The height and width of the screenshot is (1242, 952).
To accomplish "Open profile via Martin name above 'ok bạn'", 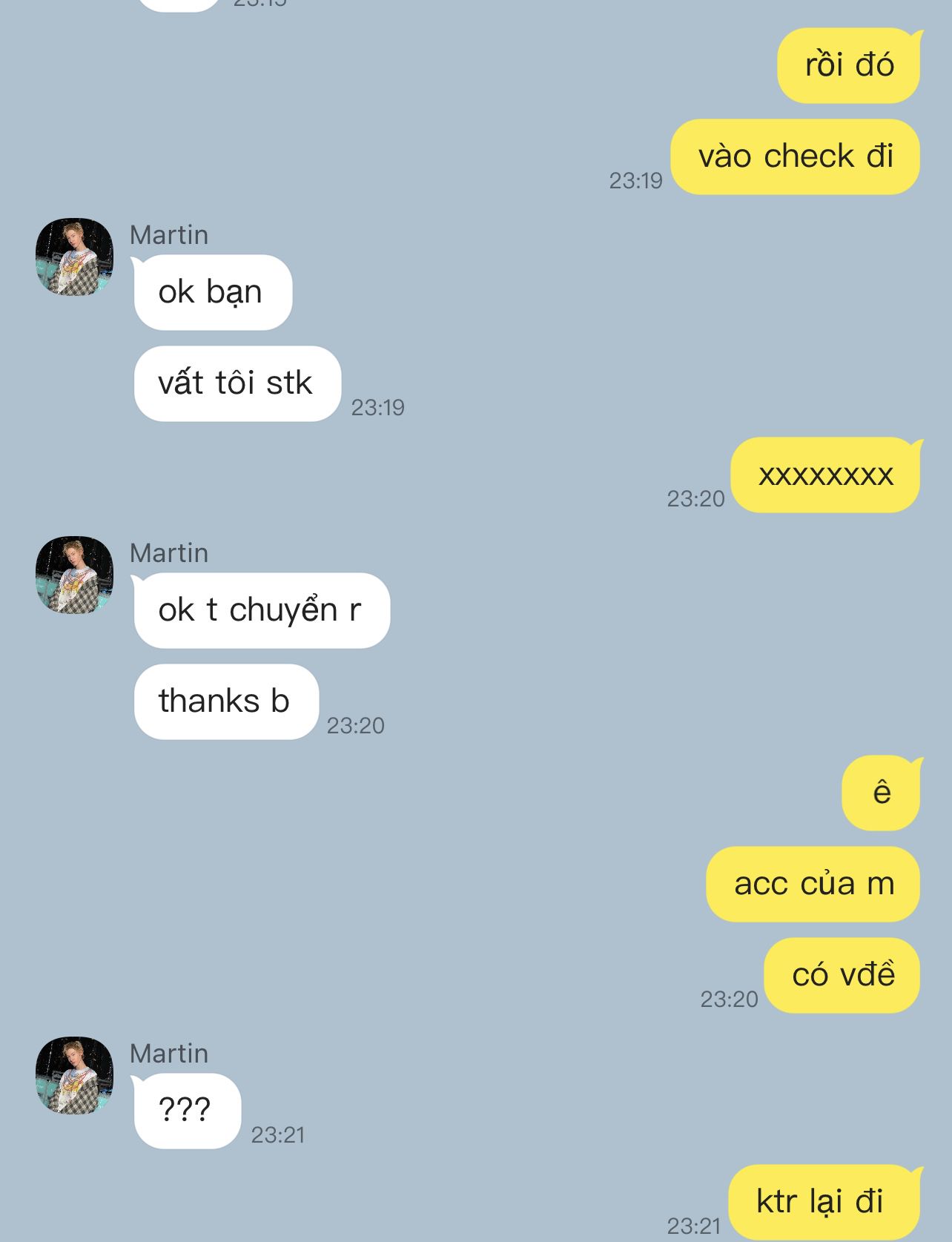I will coord(169,235).
